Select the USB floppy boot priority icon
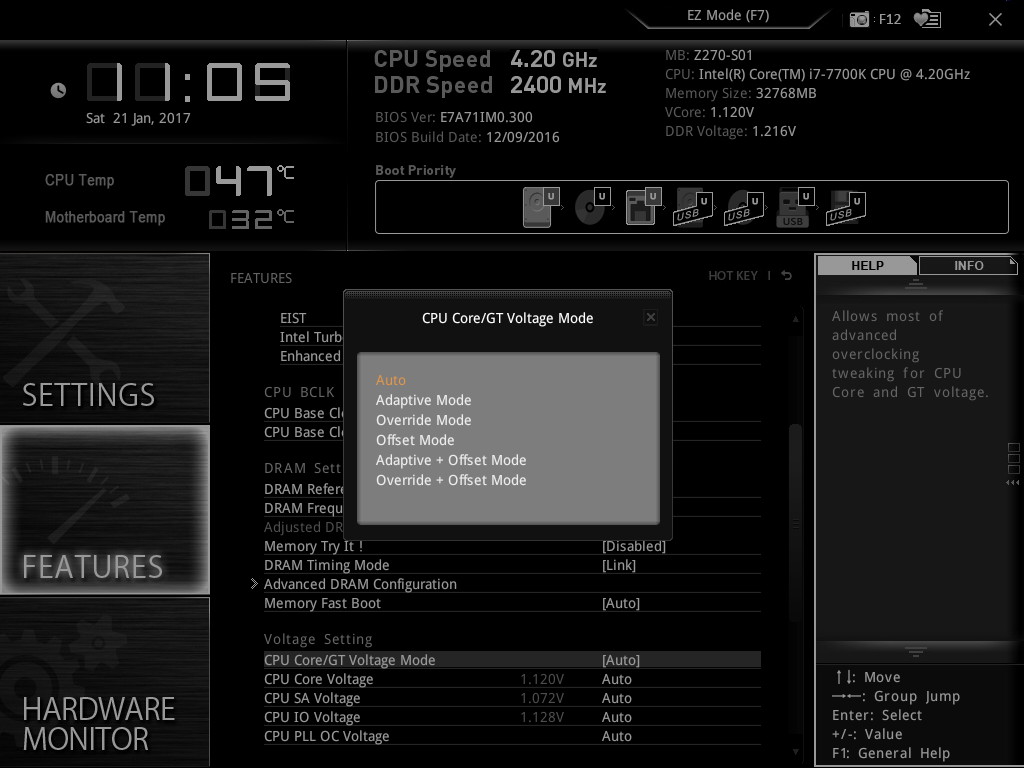The image size is (1024, 768). coord(846,208)
